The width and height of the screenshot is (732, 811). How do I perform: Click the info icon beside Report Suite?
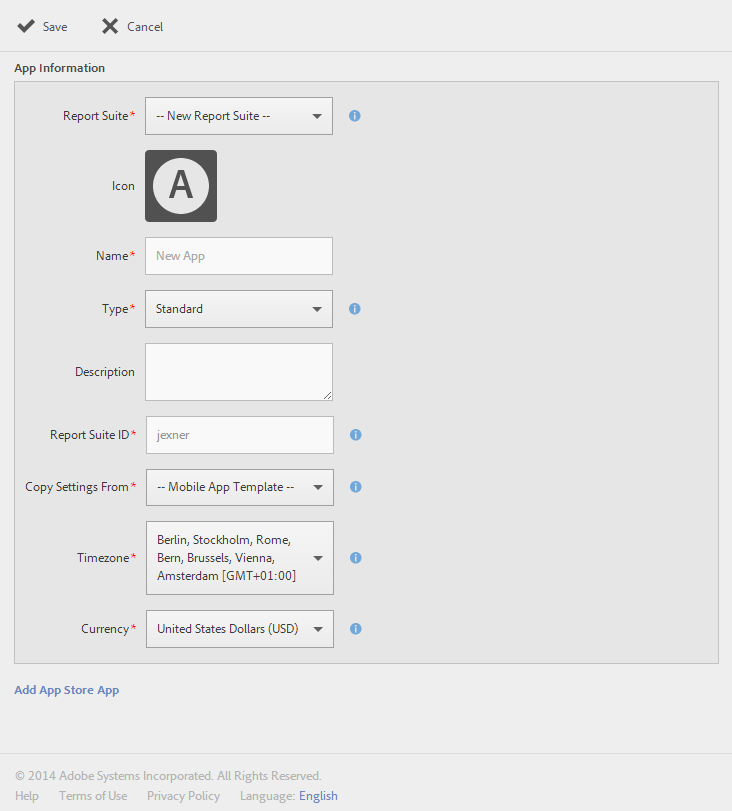click(x=355, y=116)
